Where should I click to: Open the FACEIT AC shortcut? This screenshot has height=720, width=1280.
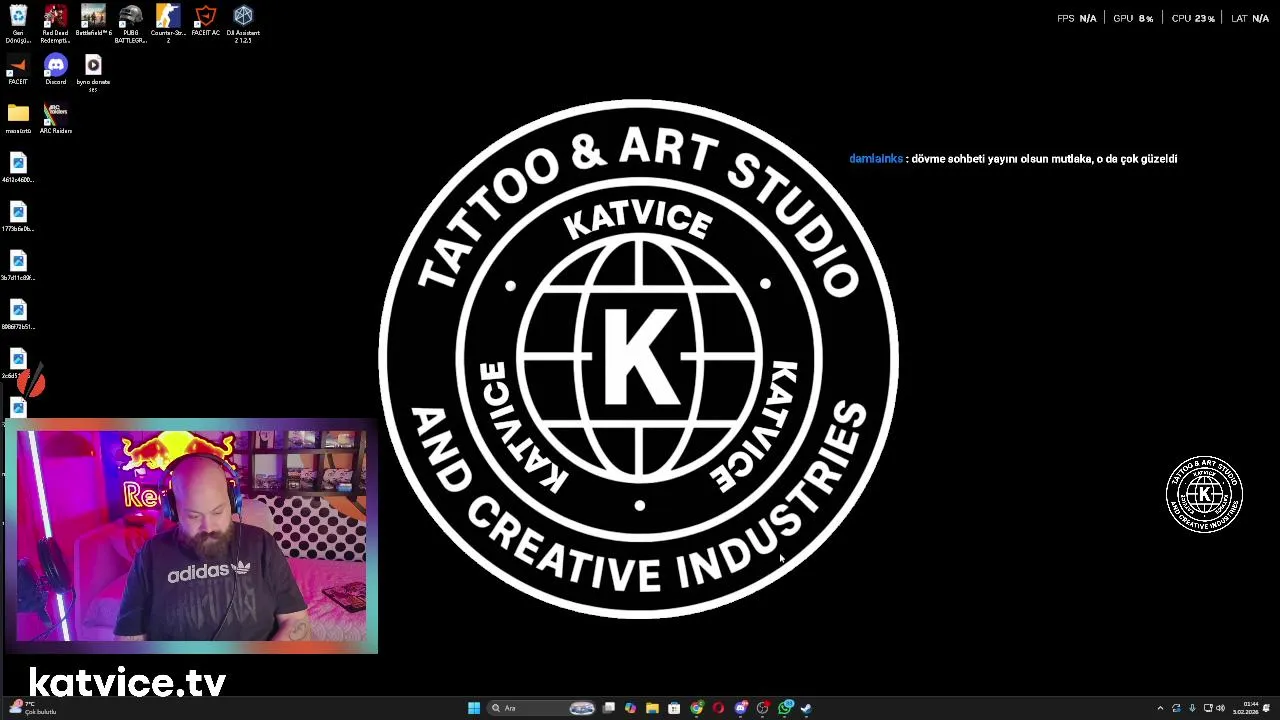pyautogui.click(x=205, y=22)
